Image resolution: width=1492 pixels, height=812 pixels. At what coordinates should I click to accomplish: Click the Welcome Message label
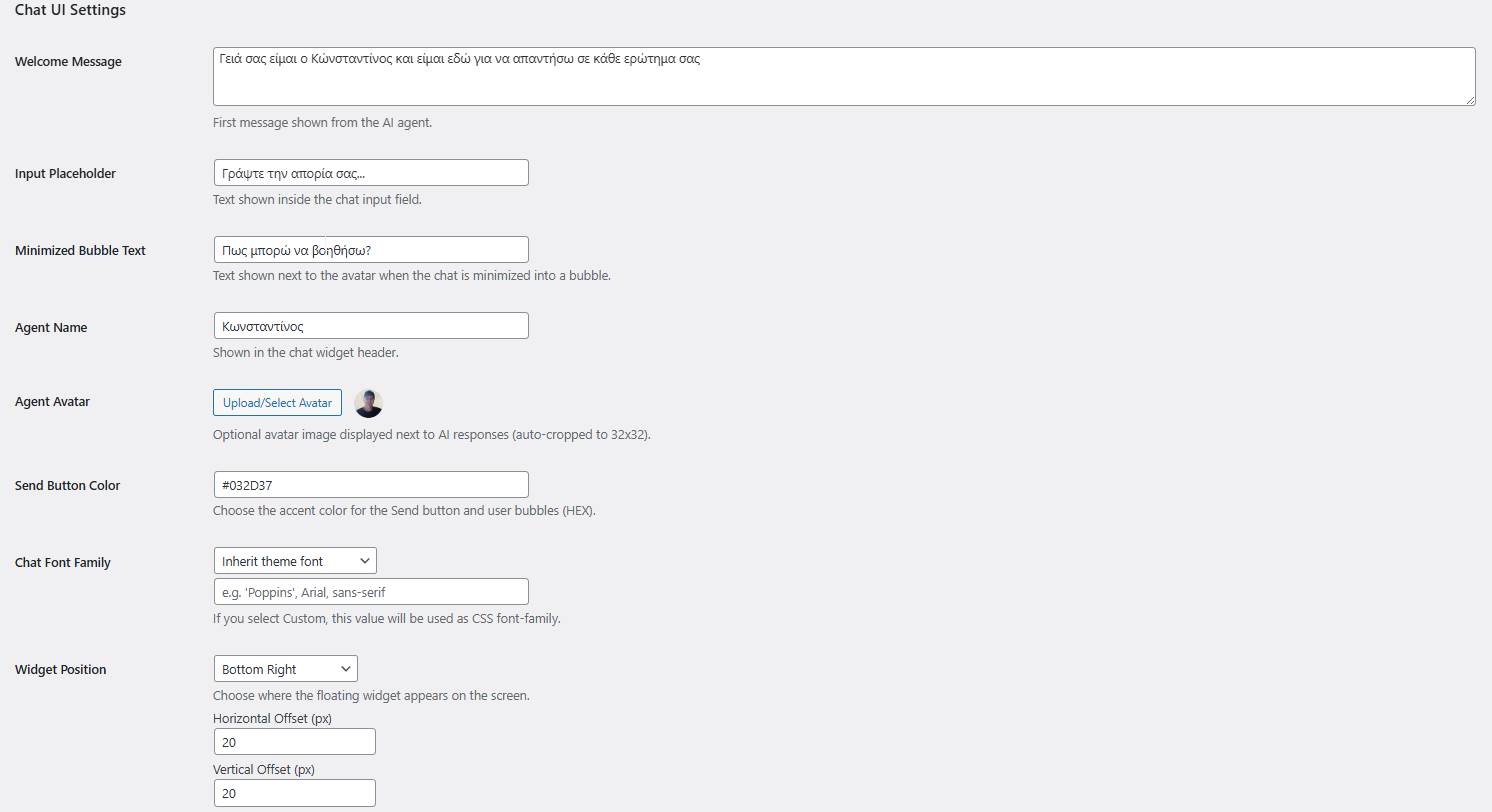point(68,62)
